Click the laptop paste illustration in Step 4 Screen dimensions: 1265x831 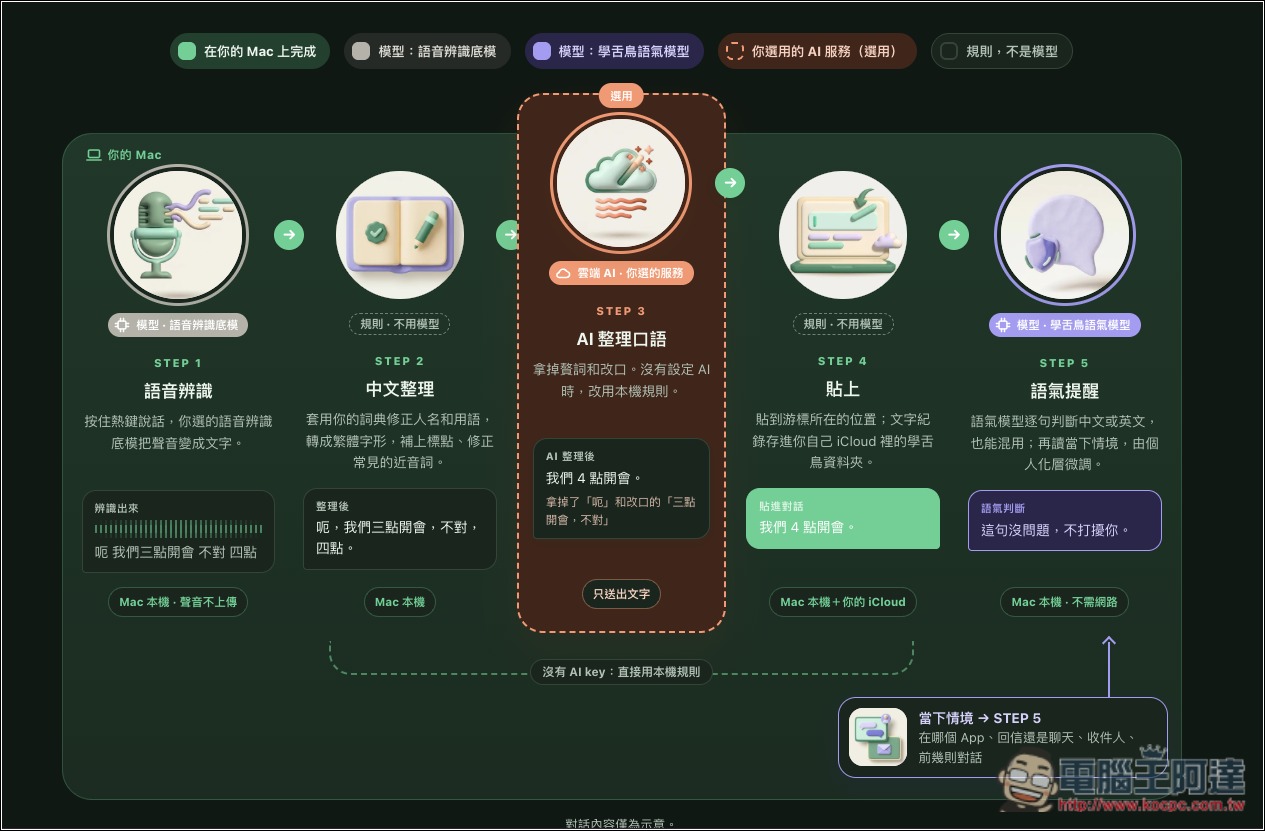pos(843,235)
